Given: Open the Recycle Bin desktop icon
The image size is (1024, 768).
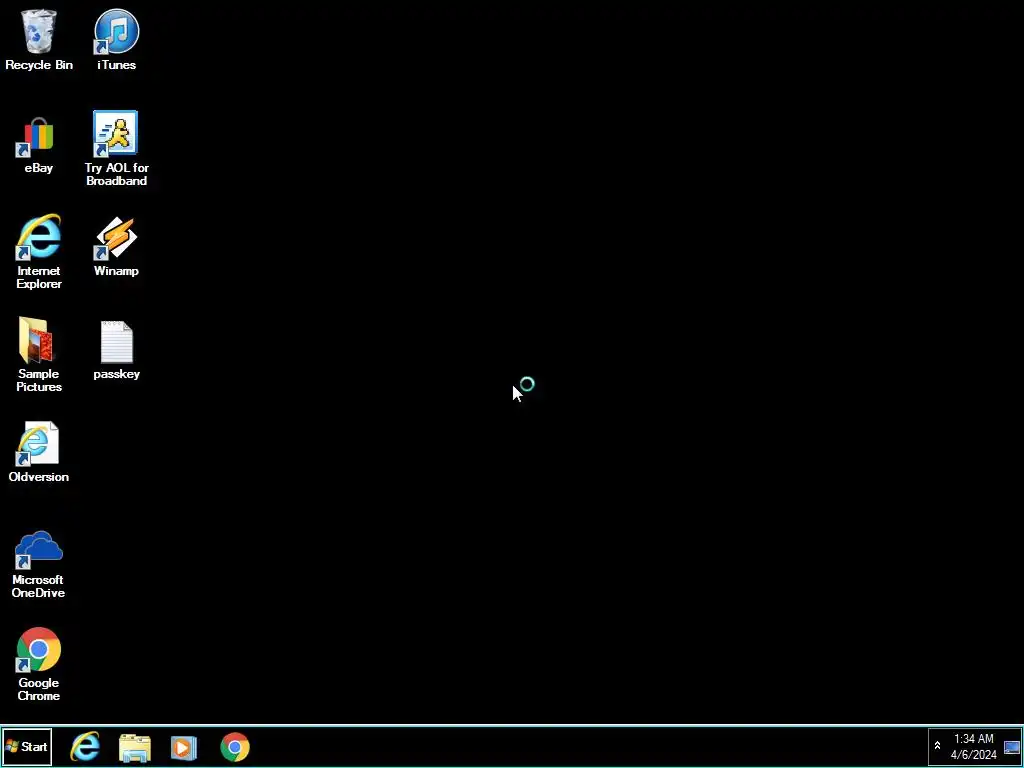Looking at the screenshot, I should [39, 39].
